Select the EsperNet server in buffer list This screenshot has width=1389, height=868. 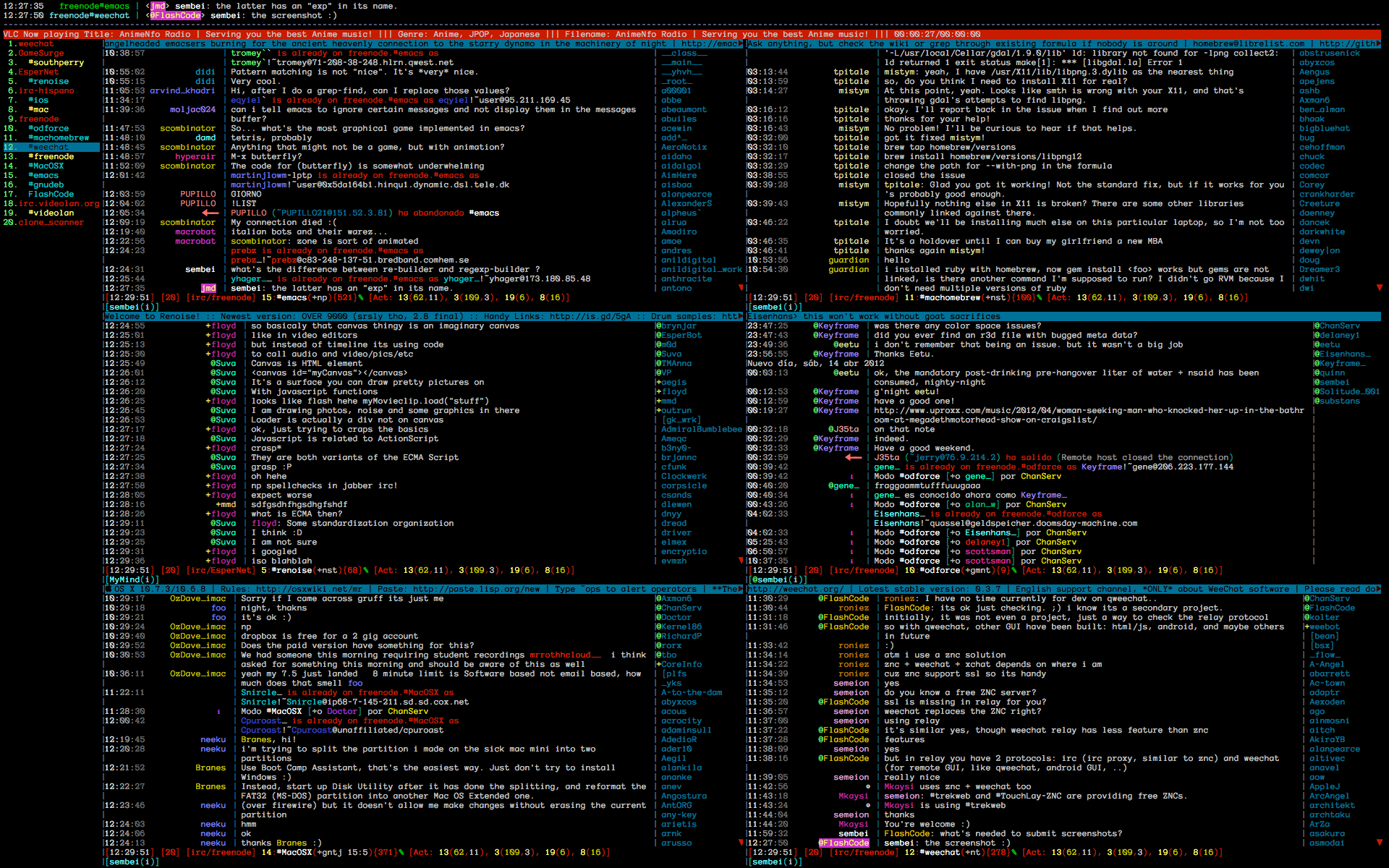(x=38, y=72)
